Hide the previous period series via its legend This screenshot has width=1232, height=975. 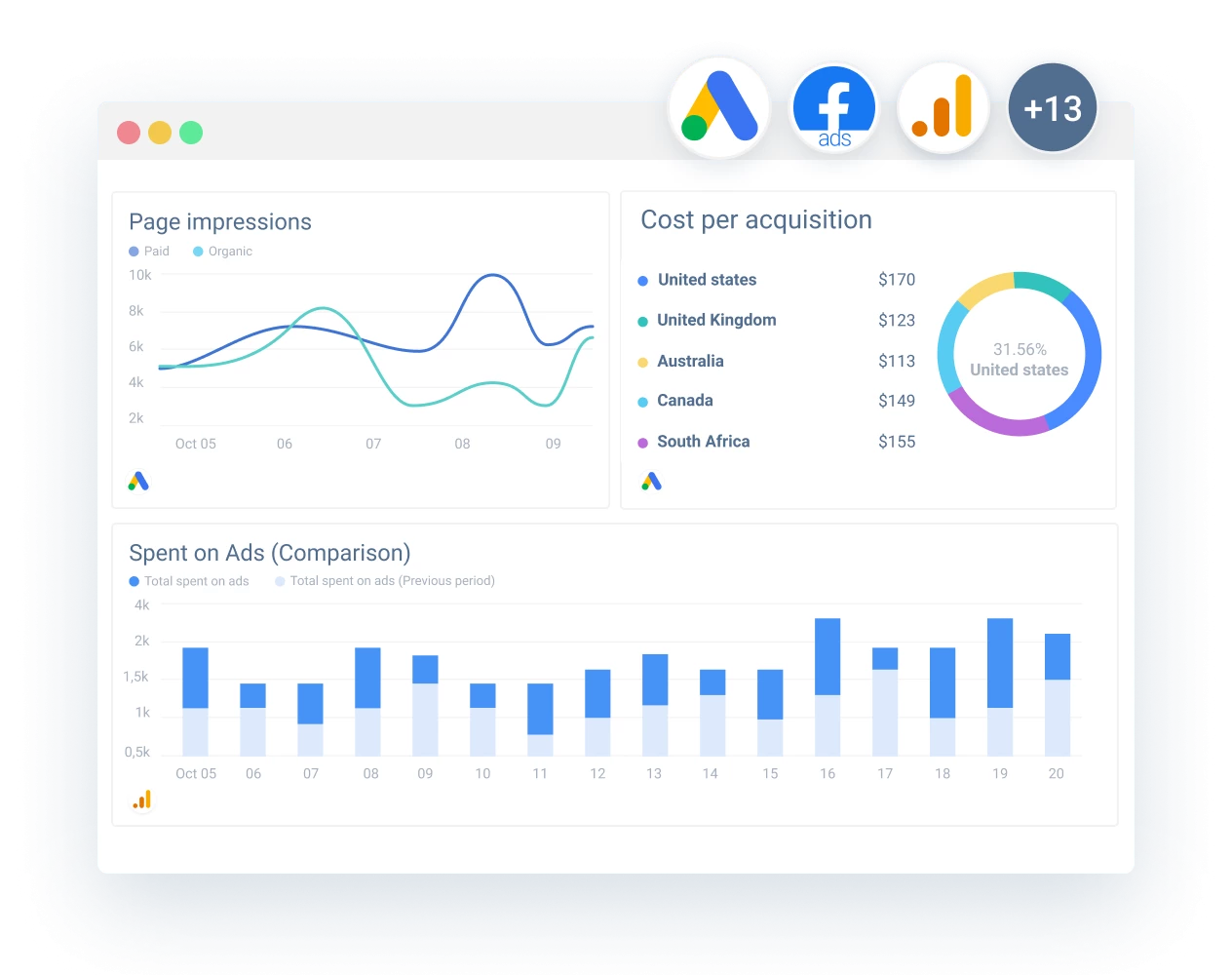pyautogui.click(x=386, y=581)
